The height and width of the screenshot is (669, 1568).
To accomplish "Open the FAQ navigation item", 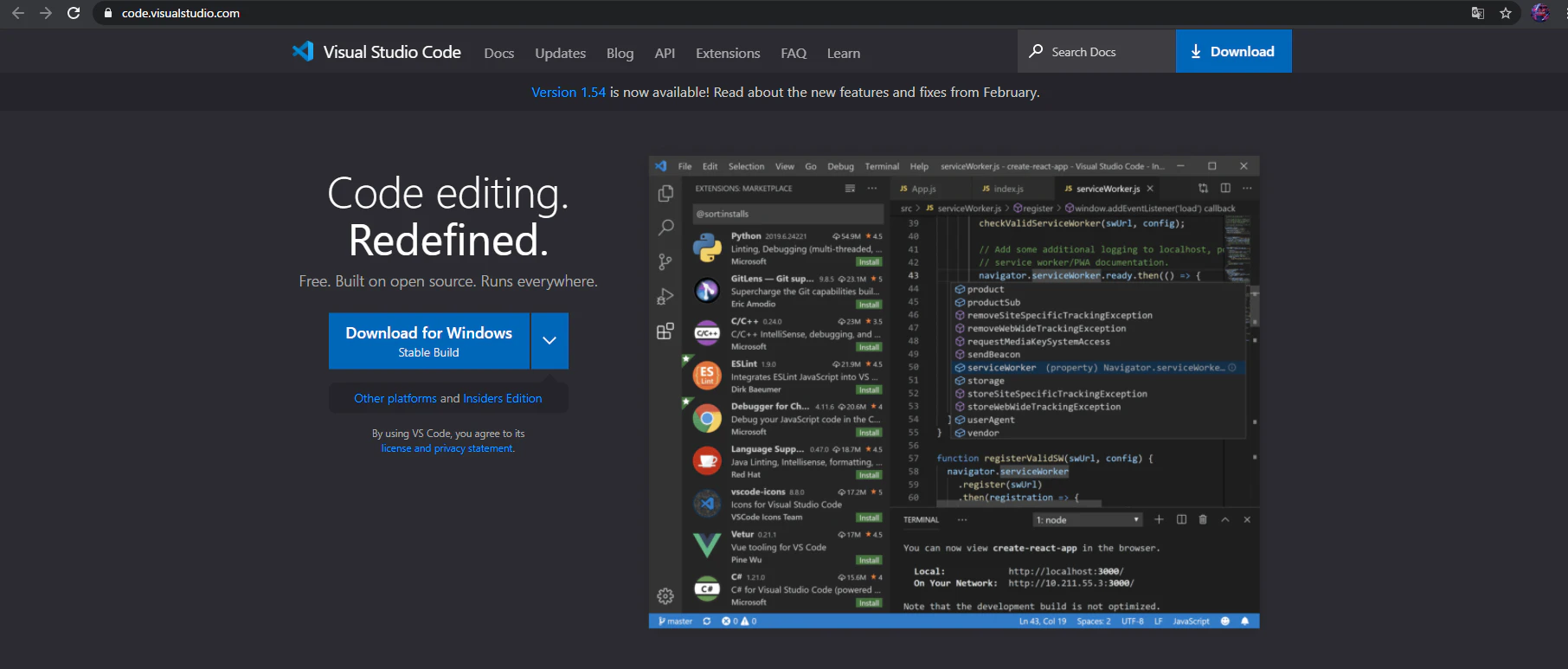I will [x=794, y=53].
